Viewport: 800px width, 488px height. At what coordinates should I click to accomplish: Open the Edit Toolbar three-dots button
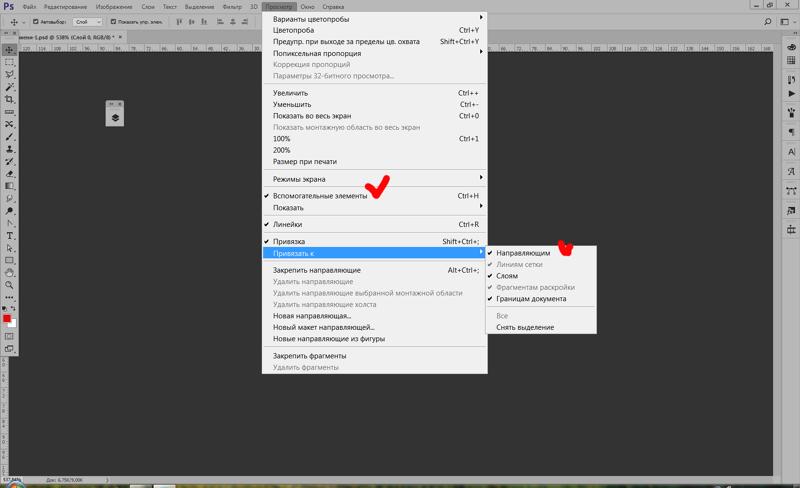coord(9,297)
